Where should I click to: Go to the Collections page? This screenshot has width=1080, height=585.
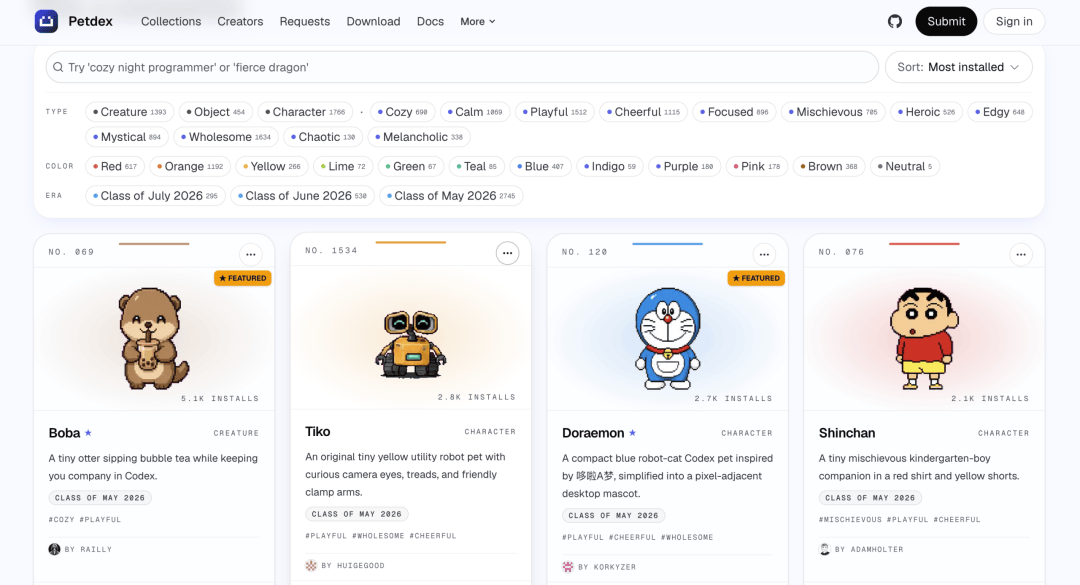click(x=171, y=21)
